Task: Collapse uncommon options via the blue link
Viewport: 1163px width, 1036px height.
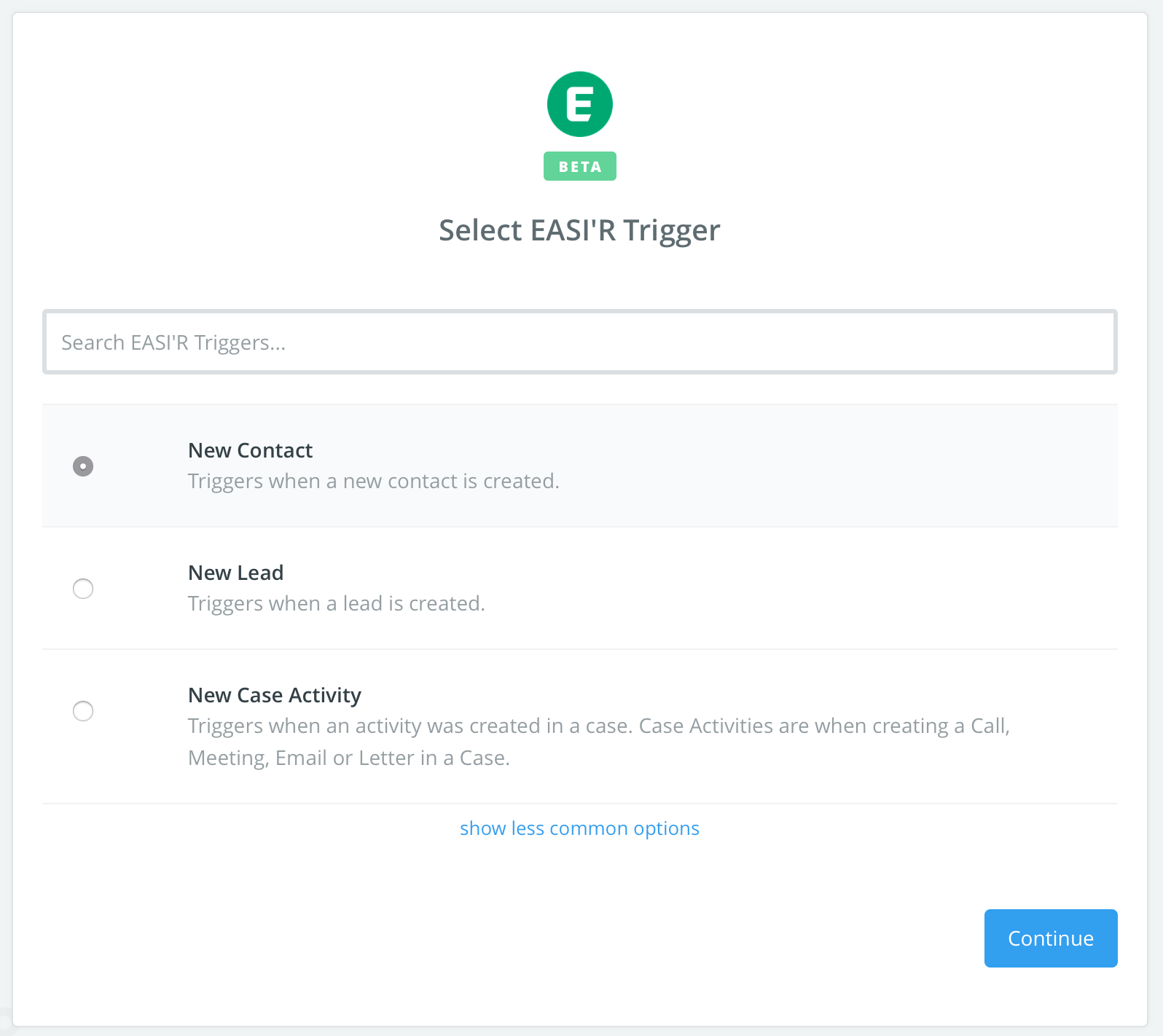Action: tap(579, 828)
